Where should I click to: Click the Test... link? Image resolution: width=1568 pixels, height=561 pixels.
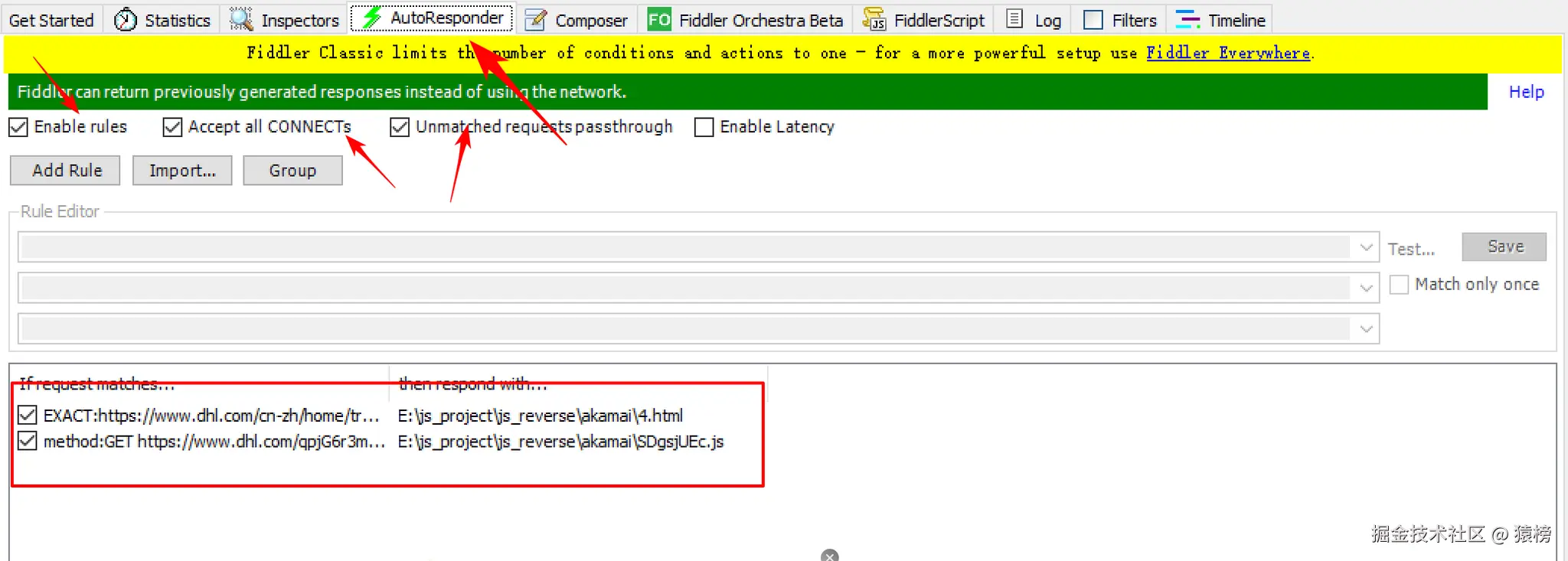click(x=1411, y=249)
